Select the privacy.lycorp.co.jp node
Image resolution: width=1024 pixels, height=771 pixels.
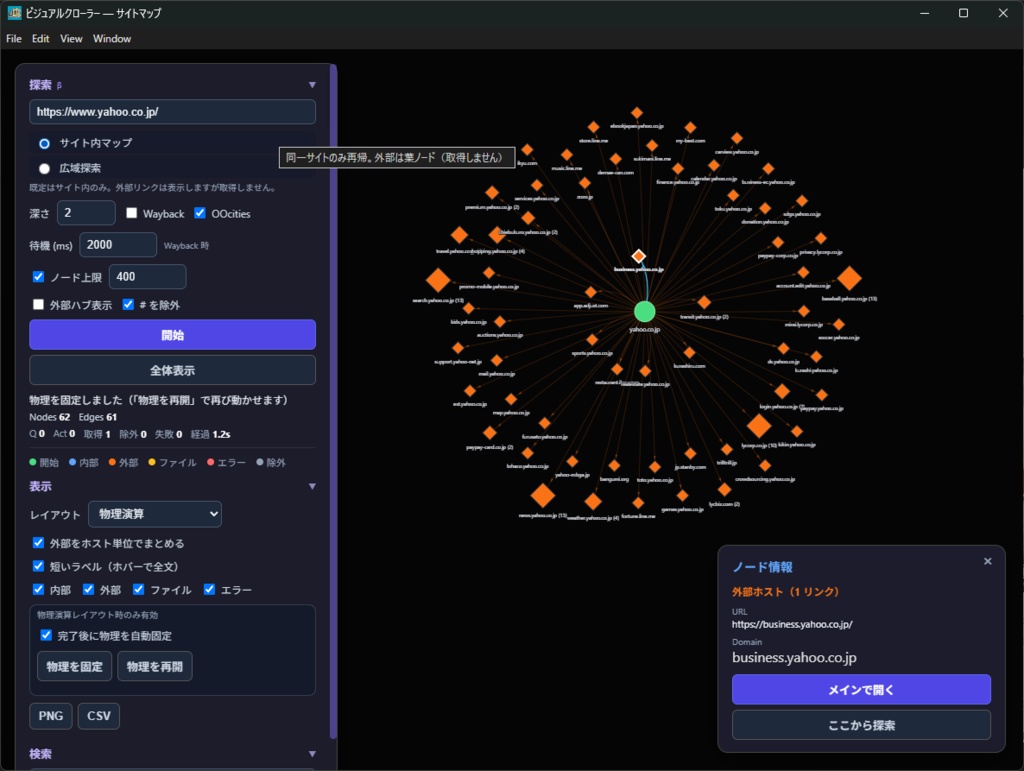[821, 238]
